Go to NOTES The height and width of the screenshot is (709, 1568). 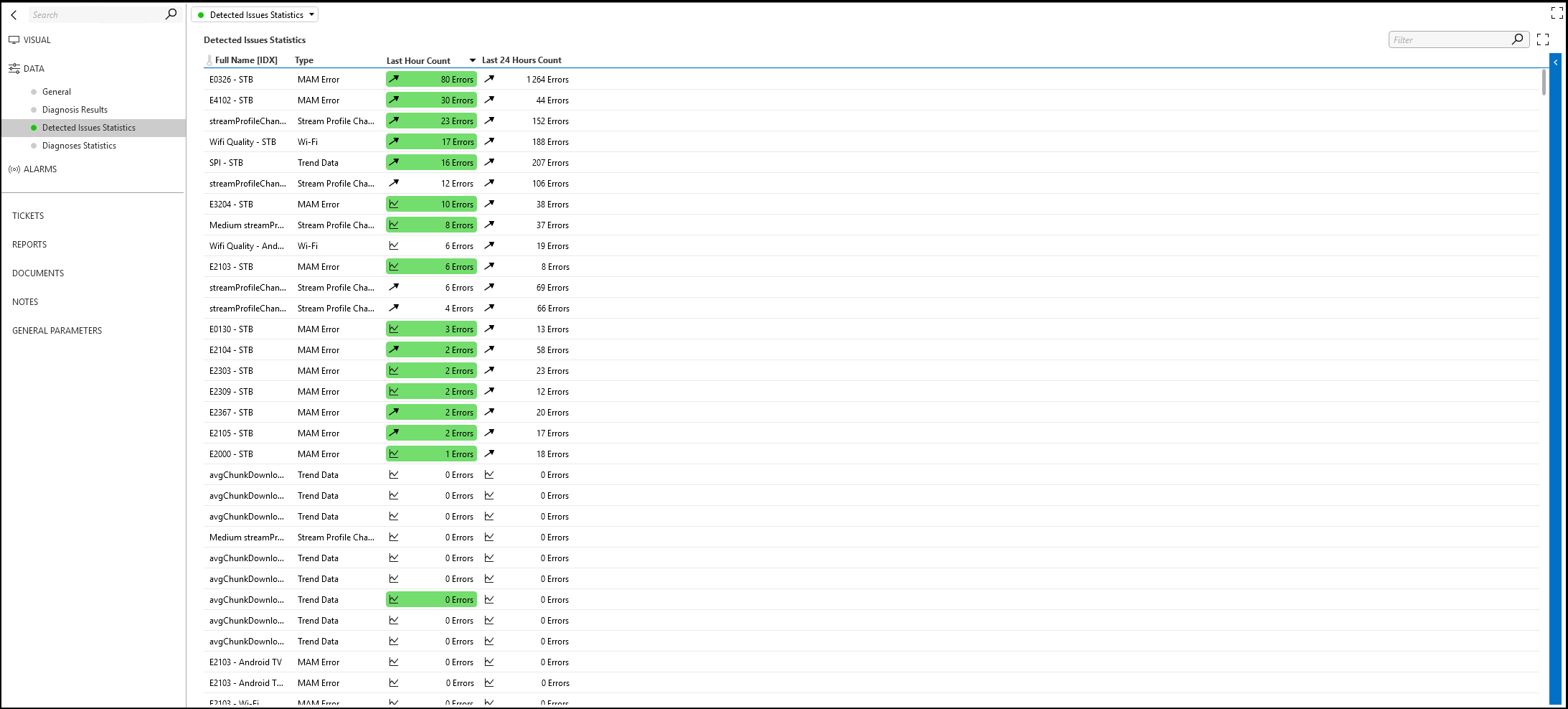[x=25, y=302]
